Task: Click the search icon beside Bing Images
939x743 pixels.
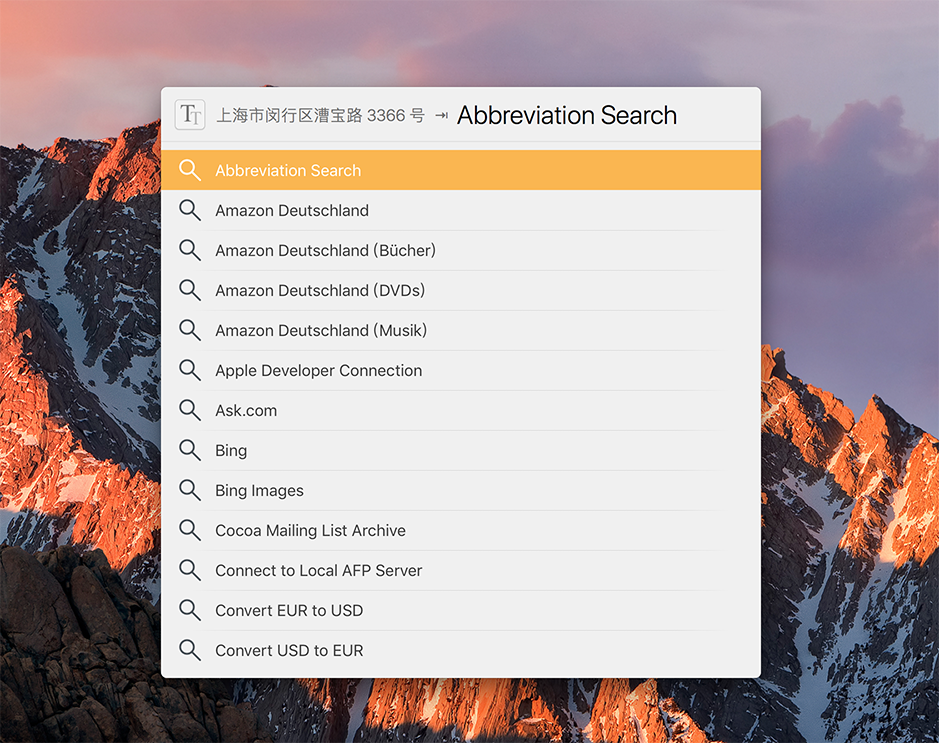Action: pos(190,490)
